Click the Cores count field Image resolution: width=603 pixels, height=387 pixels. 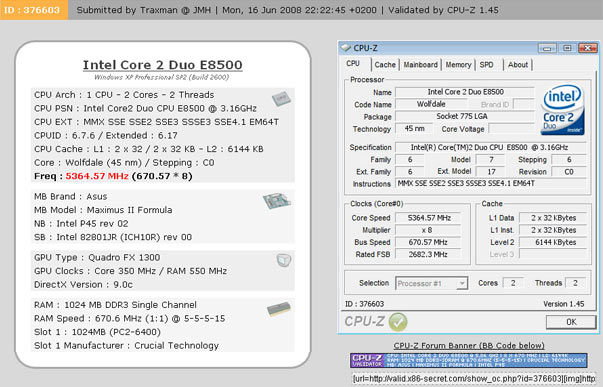click(x=513, y=283)
